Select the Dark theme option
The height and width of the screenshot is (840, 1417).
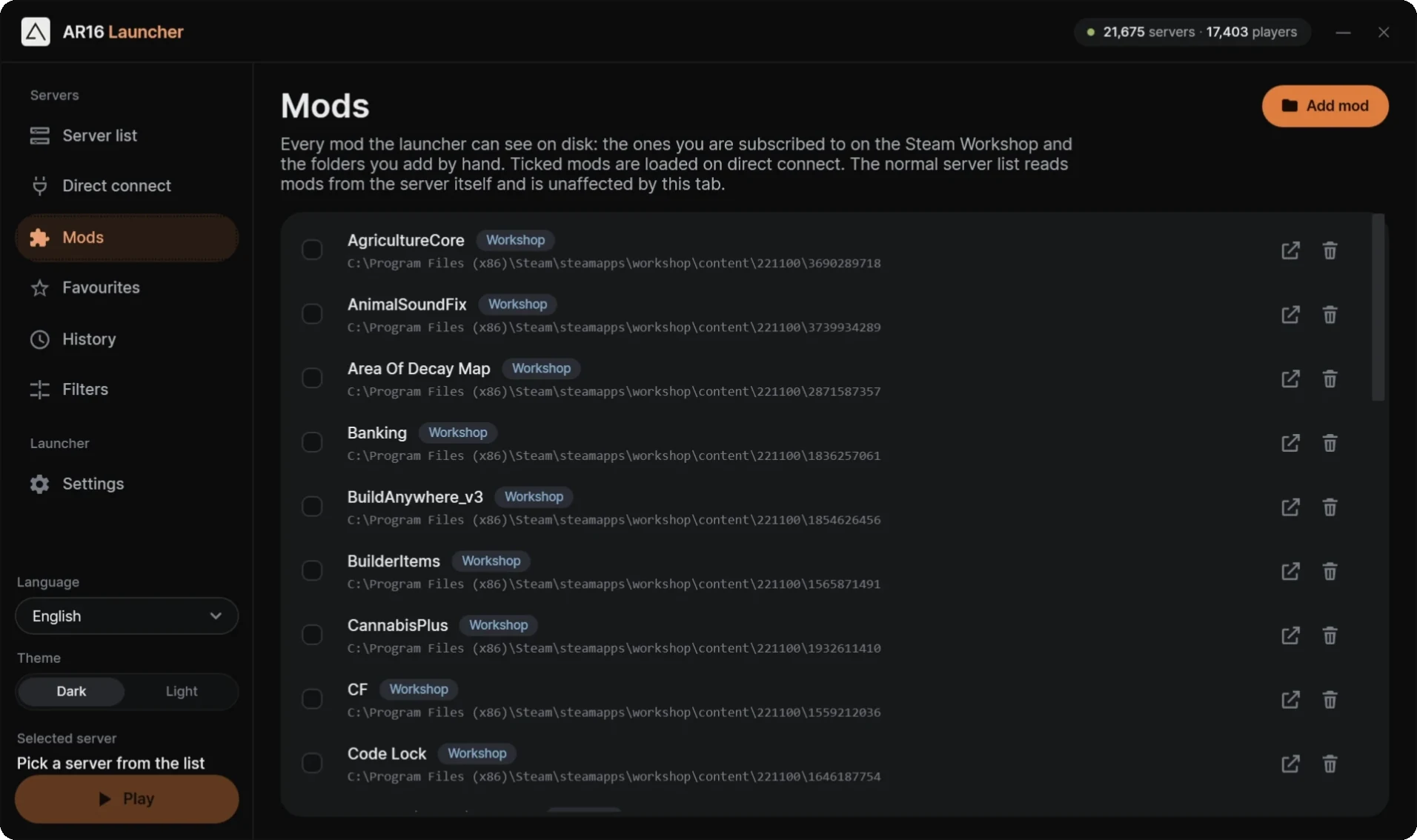[x=71, y=691]
